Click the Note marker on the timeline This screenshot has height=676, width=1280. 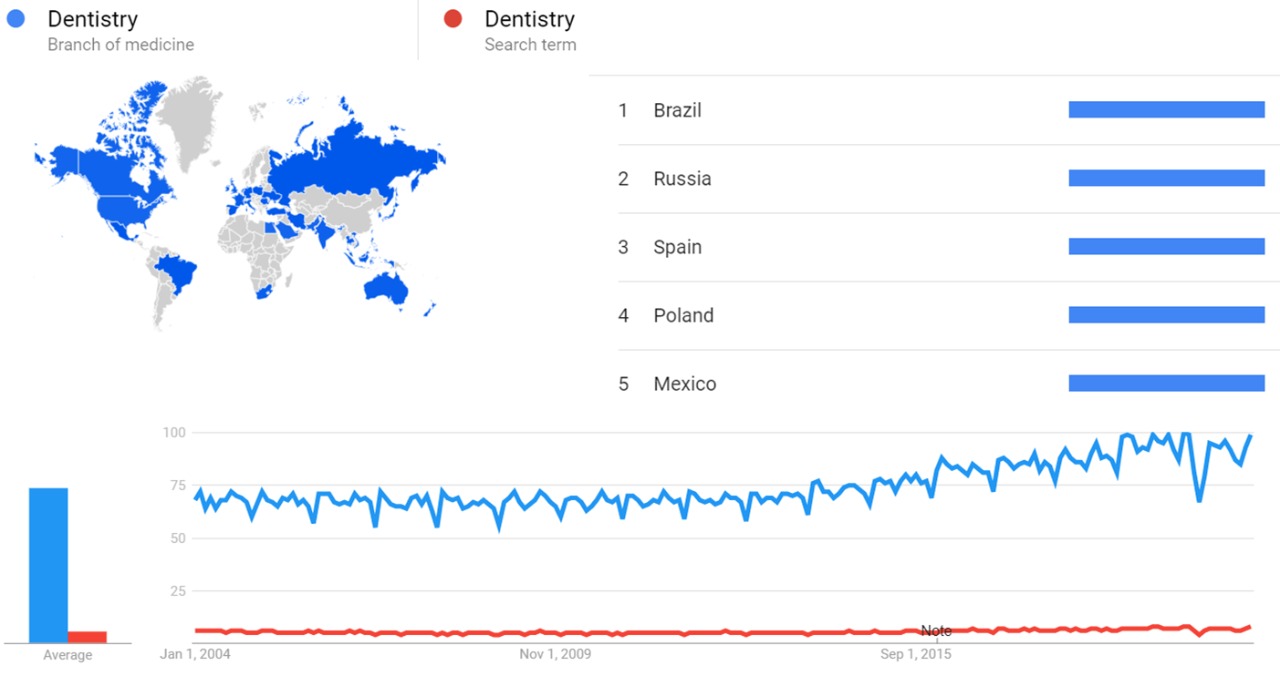click(x=936, y=631)
